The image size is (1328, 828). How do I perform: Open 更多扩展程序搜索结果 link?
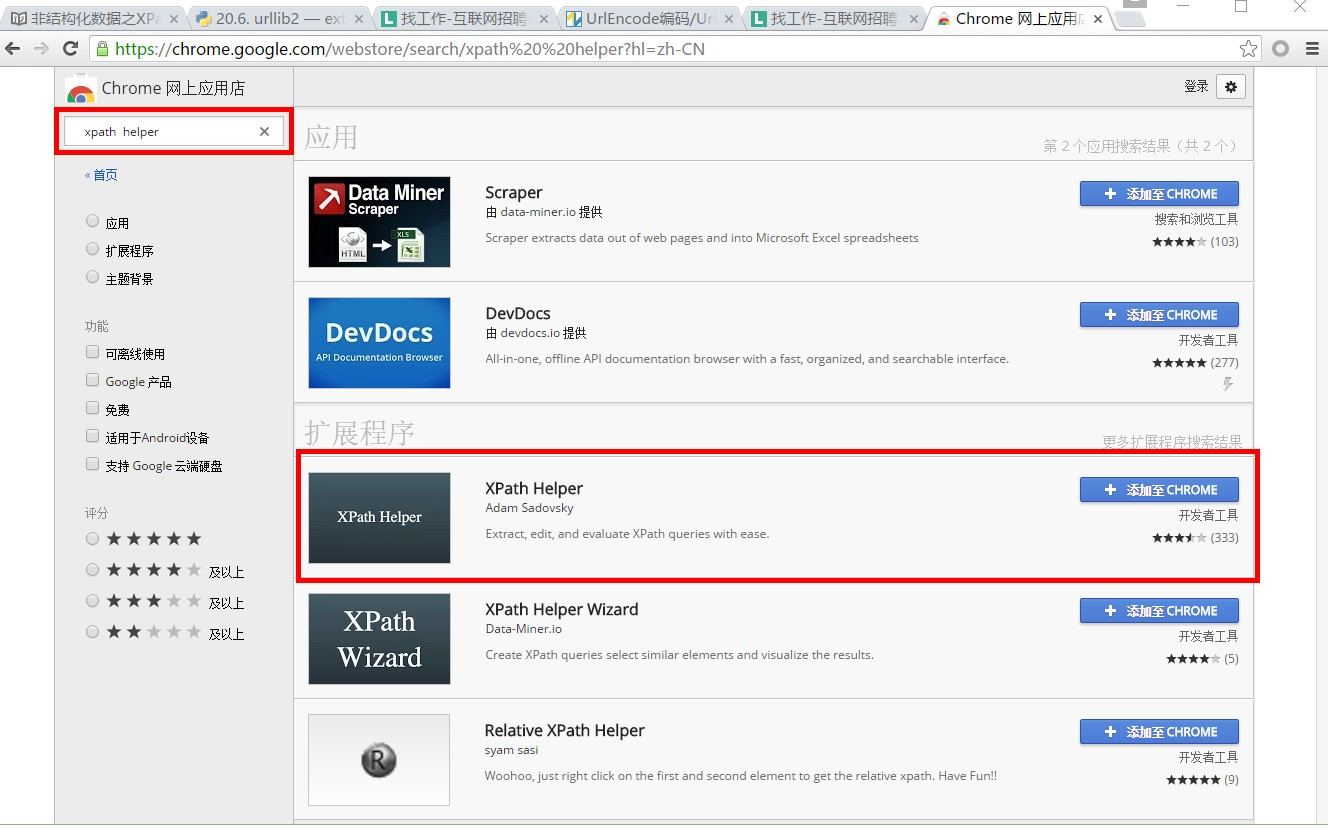tap(1171, 441)
